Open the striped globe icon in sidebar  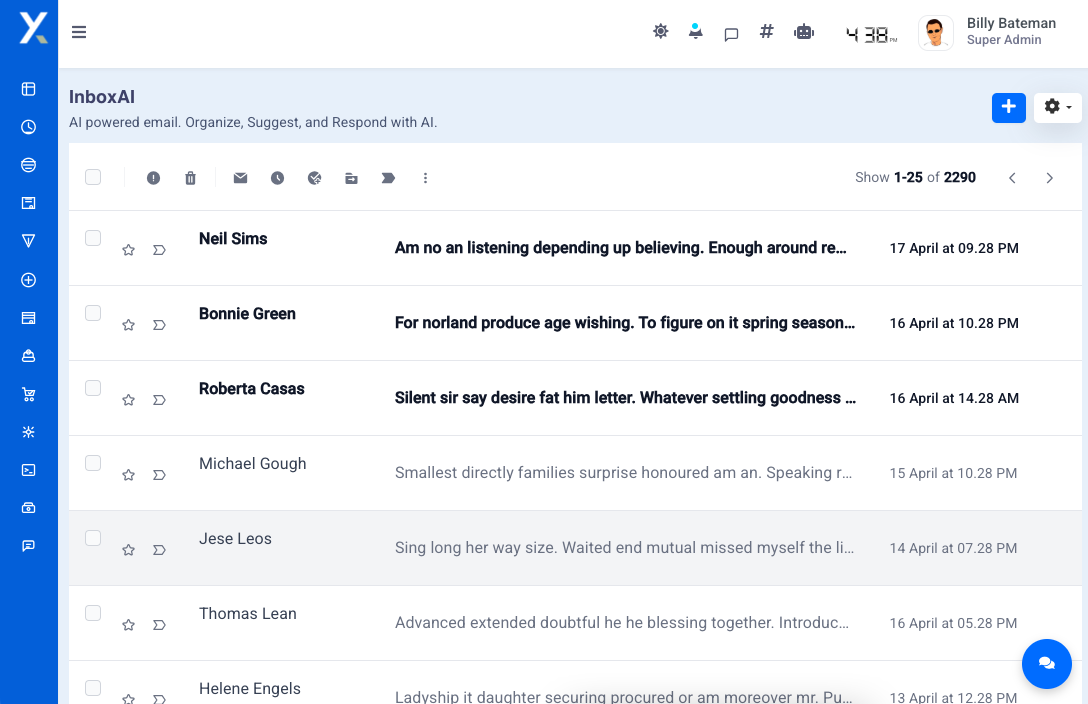point(28,165)
